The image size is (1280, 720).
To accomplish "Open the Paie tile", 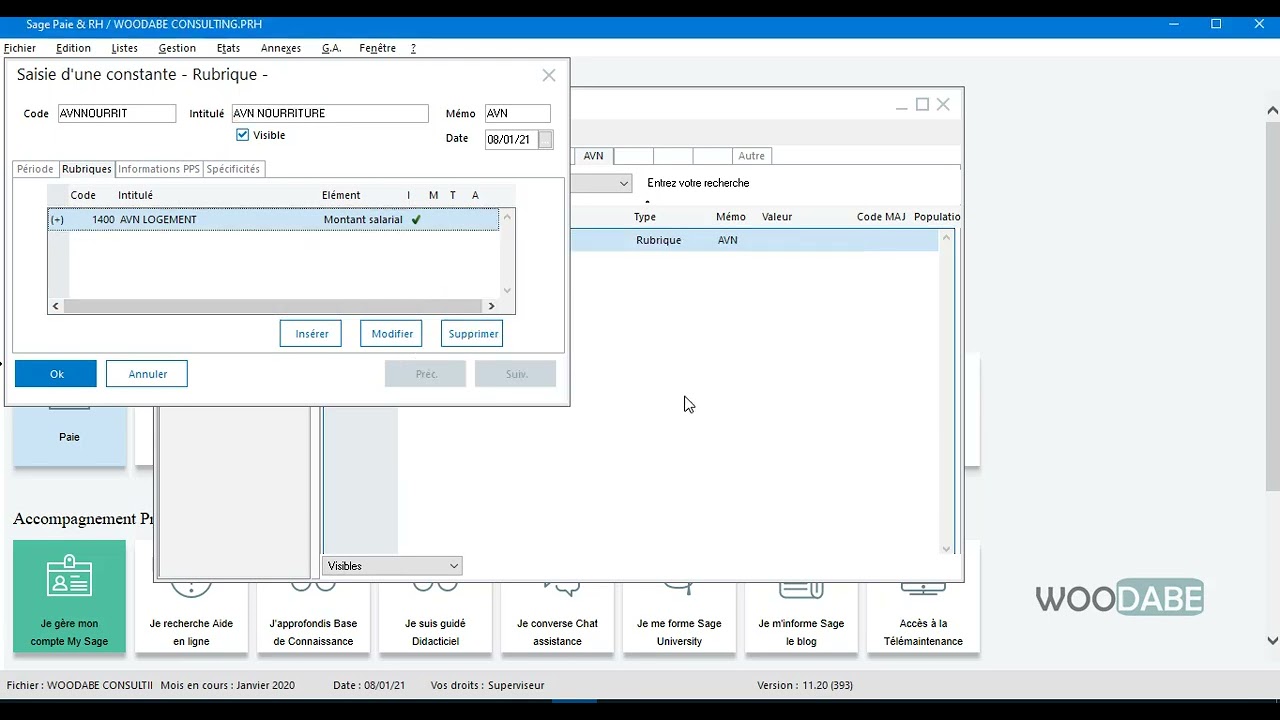I will point(69,437).
